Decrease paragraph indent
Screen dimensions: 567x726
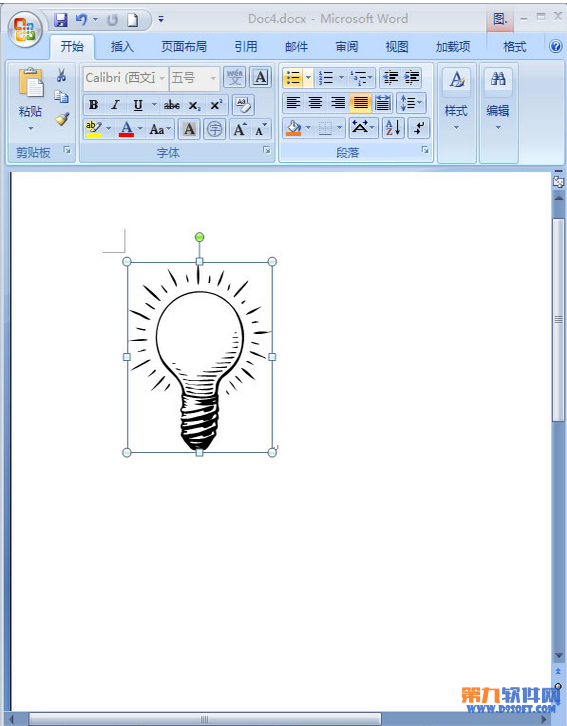pyautogui.click(x=390, y=78)
